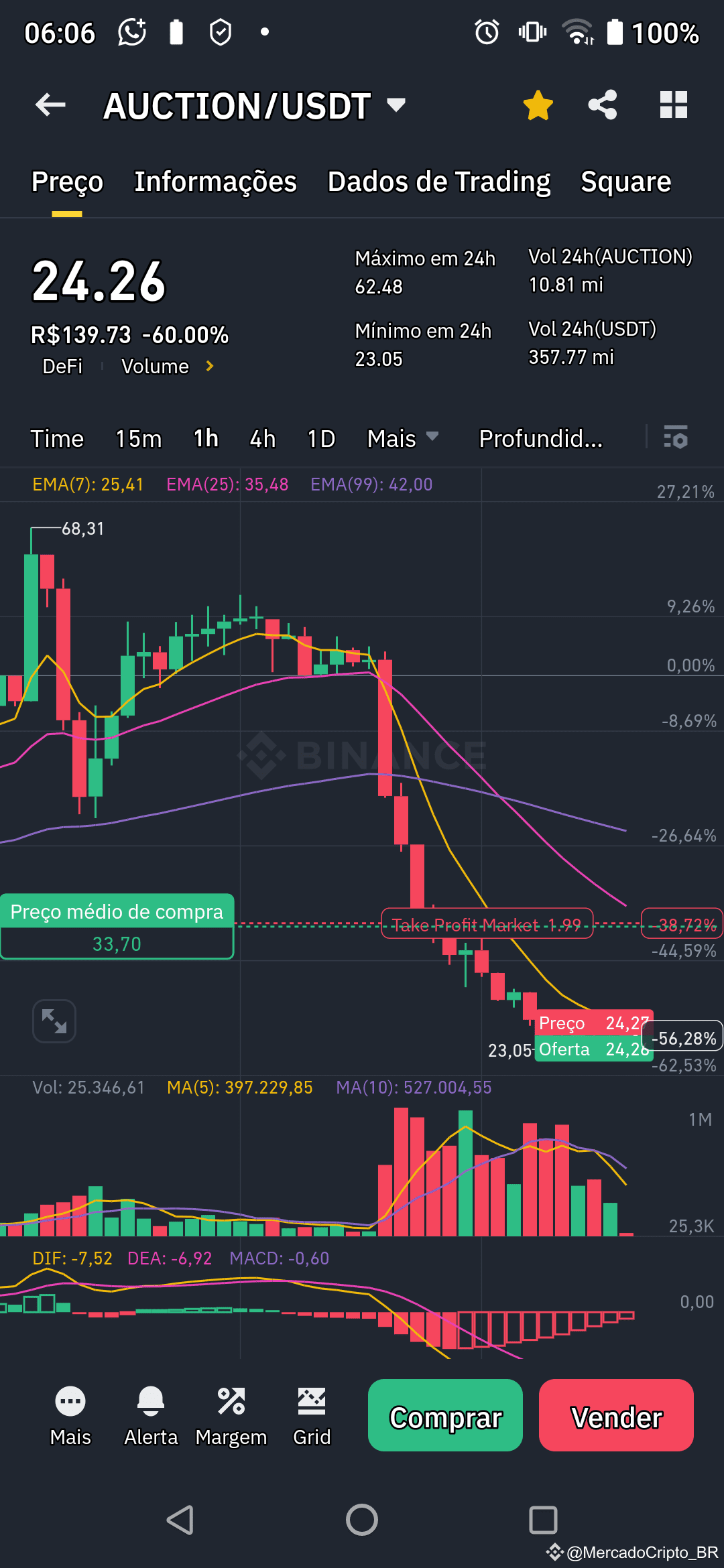Switch to the Informações tab
Screen dimensions: 724x1568
click(x=215, y=182)
